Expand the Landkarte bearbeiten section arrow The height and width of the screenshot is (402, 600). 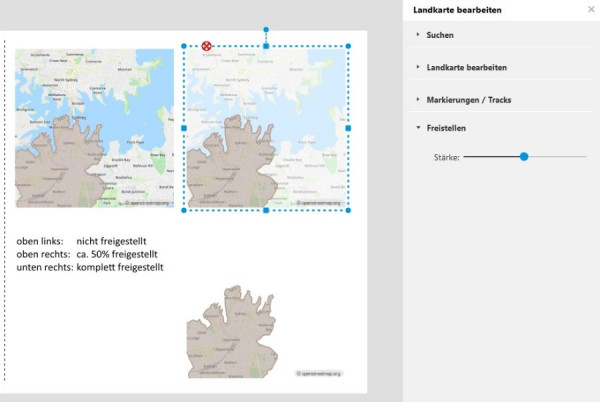418,67
